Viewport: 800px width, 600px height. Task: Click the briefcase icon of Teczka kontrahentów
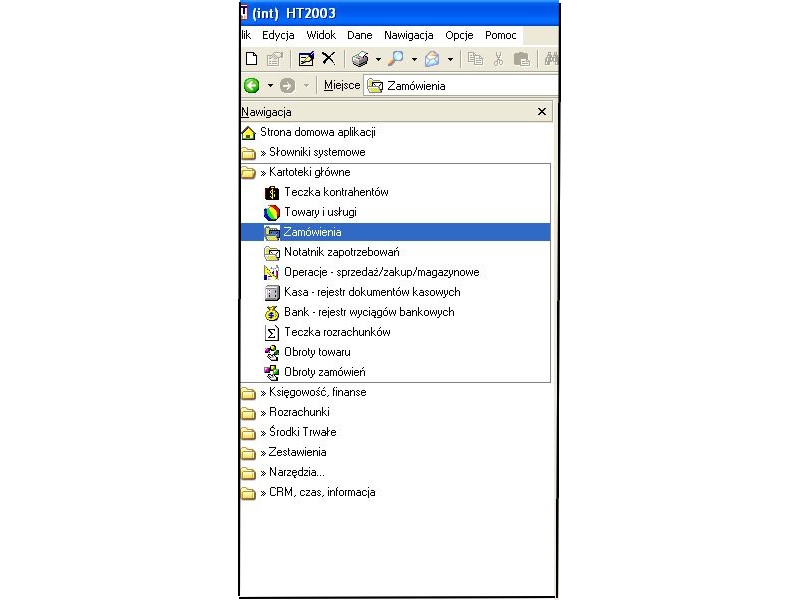pyautogui.click(x=272, y=193)
